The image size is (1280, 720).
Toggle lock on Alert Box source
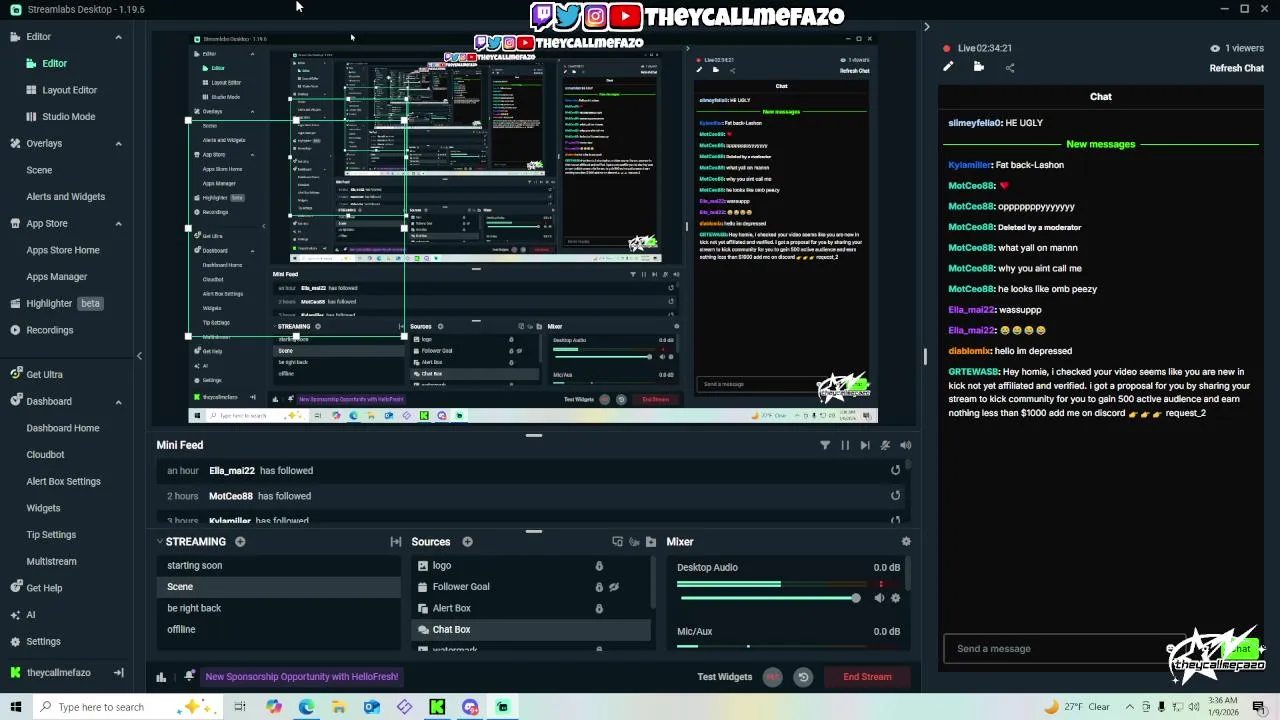coord(599,608)
